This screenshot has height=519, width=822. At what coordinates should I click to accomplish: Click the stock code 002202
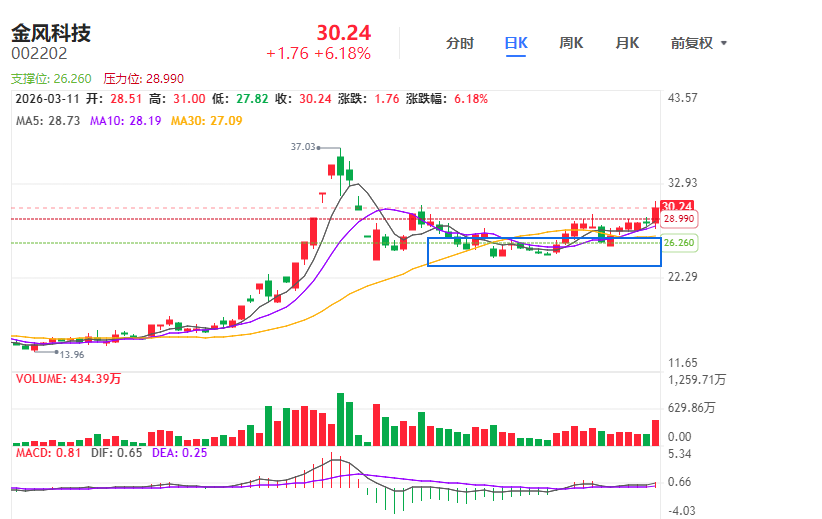[x=39, y=53]
